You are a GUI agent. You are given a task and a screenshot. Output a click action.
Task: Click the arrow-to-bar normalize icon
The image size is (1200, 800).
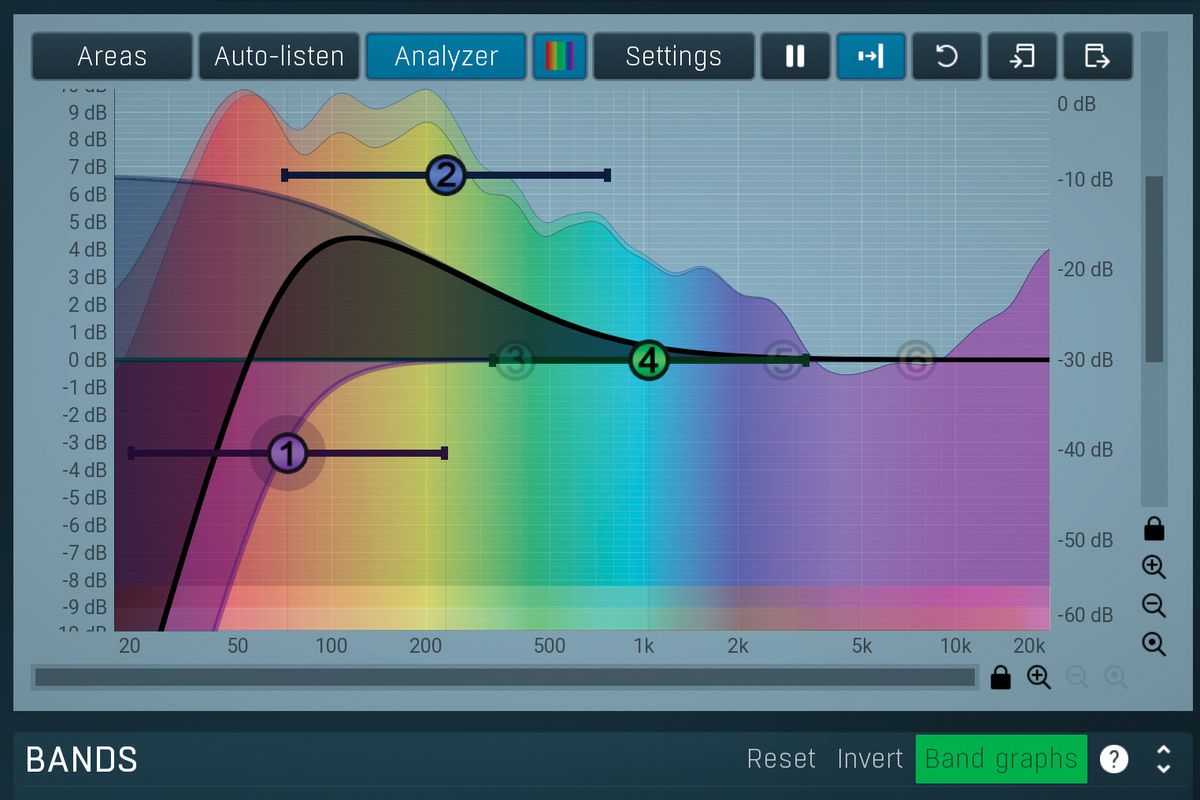pyautogui.click(x=871, y=57)
